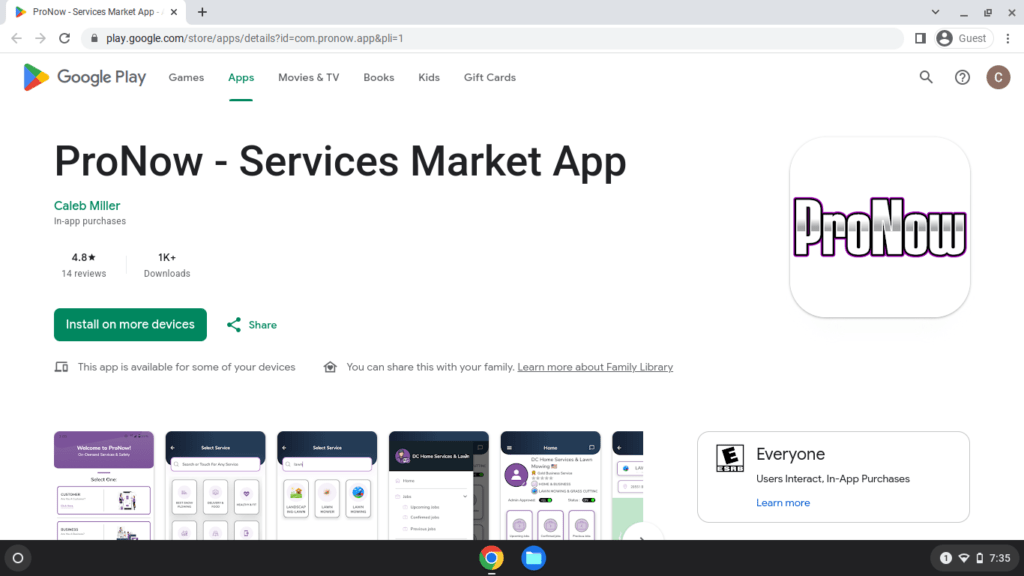
Task: Click Install on more devices button
Action: (x=130, y=325)
